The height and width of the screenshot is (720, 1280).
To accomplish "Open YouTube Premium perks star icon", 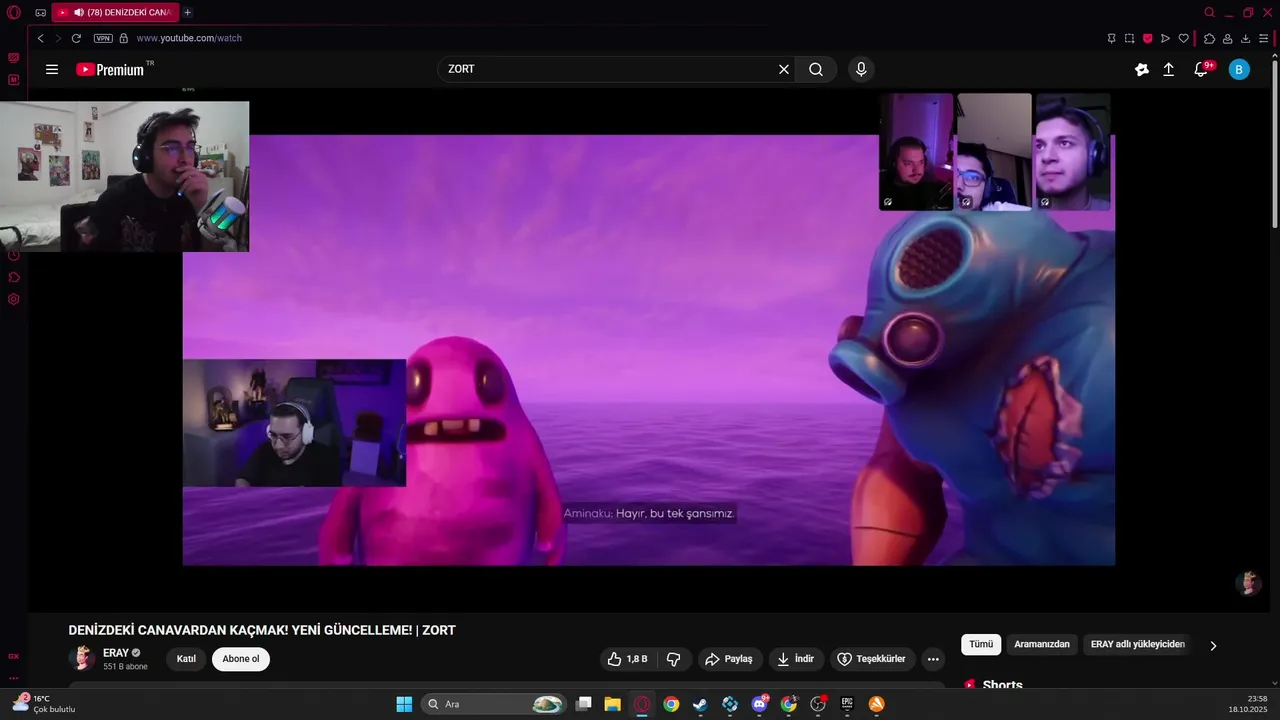I will (1142, 69).
